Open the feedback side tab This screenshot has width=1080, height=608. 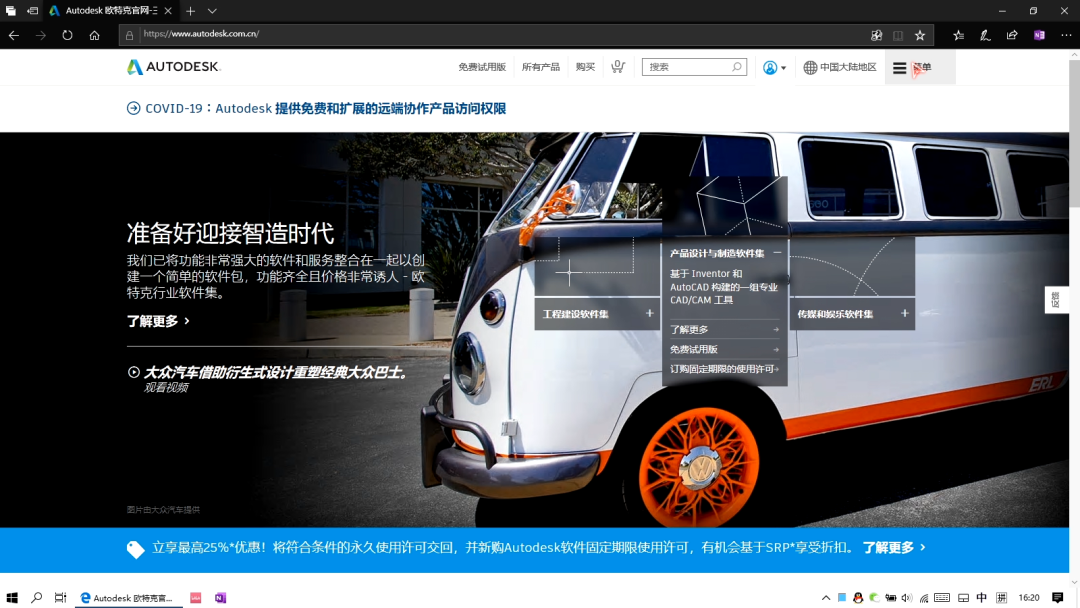pos(1056,300)
